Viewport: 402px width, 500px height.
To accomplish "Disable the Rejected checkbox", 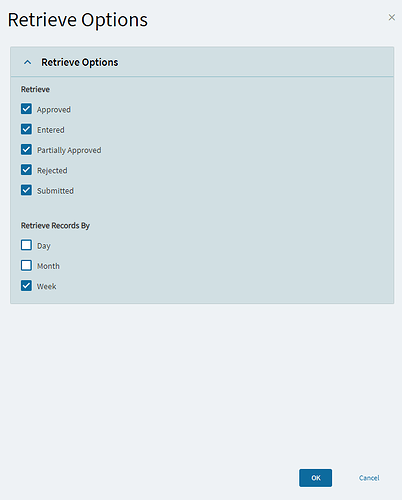I will (26, 170).
